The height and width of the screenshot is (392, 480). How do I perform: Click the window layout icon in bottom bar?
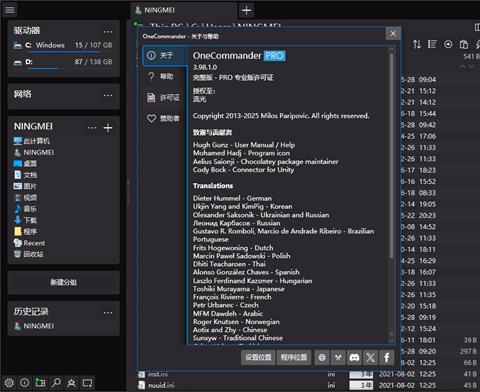click(87, 383)
